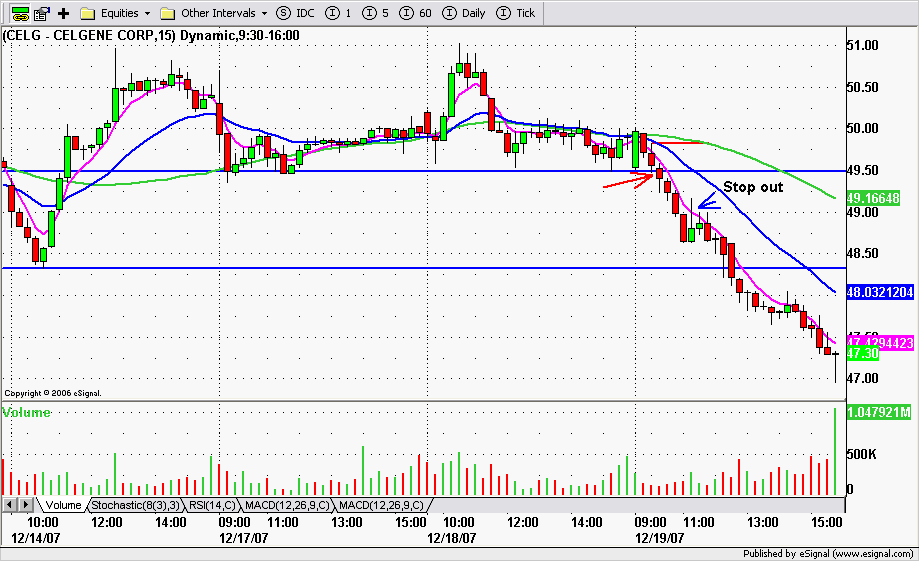Click the 12/14/07 date label
Screen dimensions: 919x561
pyautogui.click(x=35, y=538)
